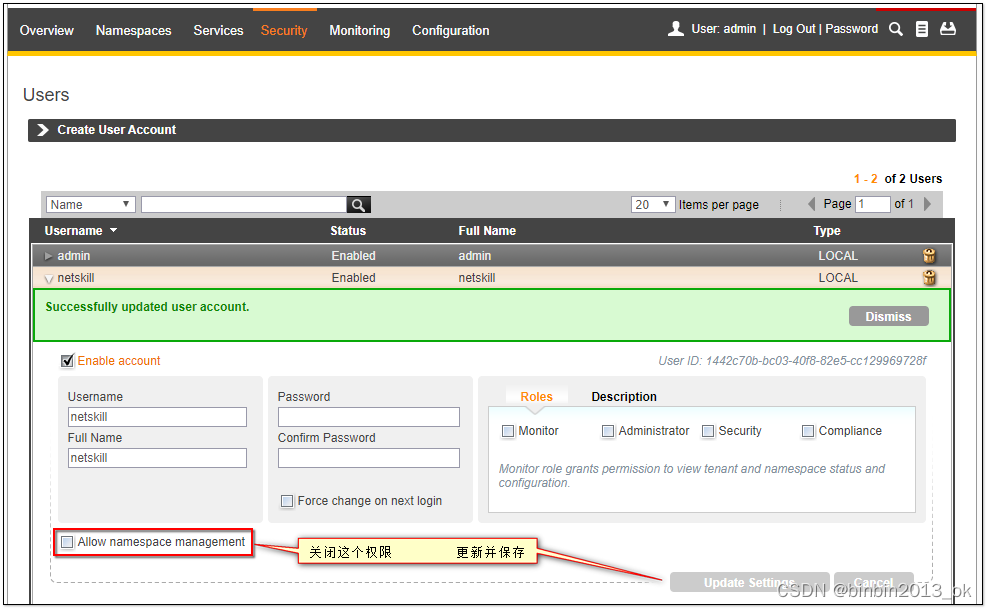Image resolution: width=987 pixels, height=609 pixels.
Task: Open the Monitoring section
Action: tap(359, 31)
